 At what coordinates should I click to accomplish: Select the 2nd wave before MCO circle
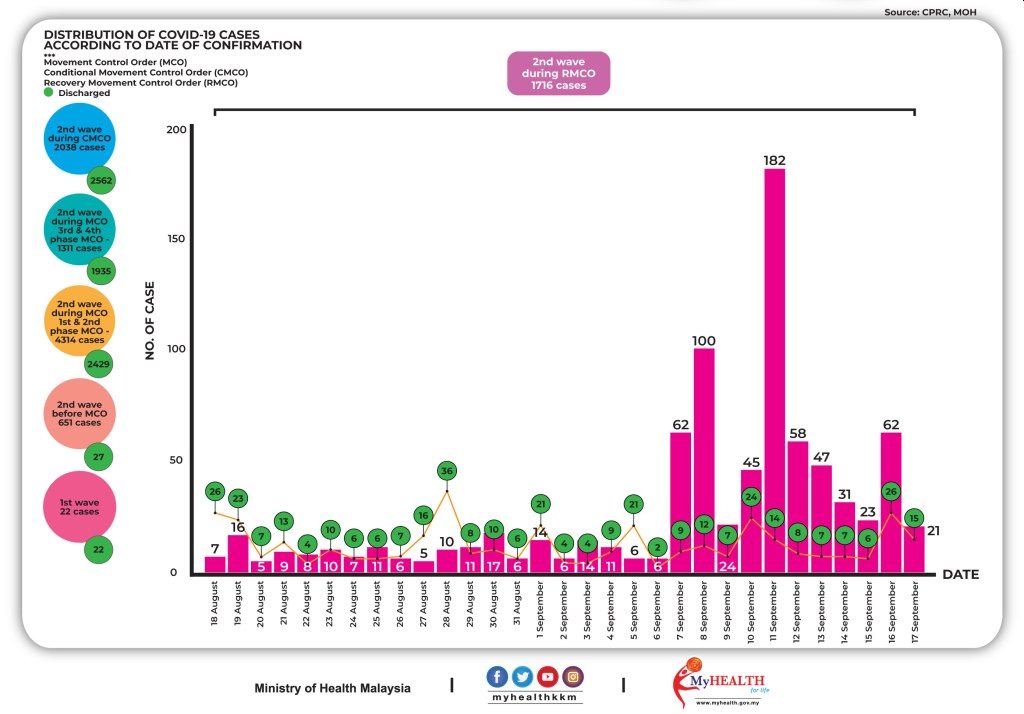click(78, 414)
